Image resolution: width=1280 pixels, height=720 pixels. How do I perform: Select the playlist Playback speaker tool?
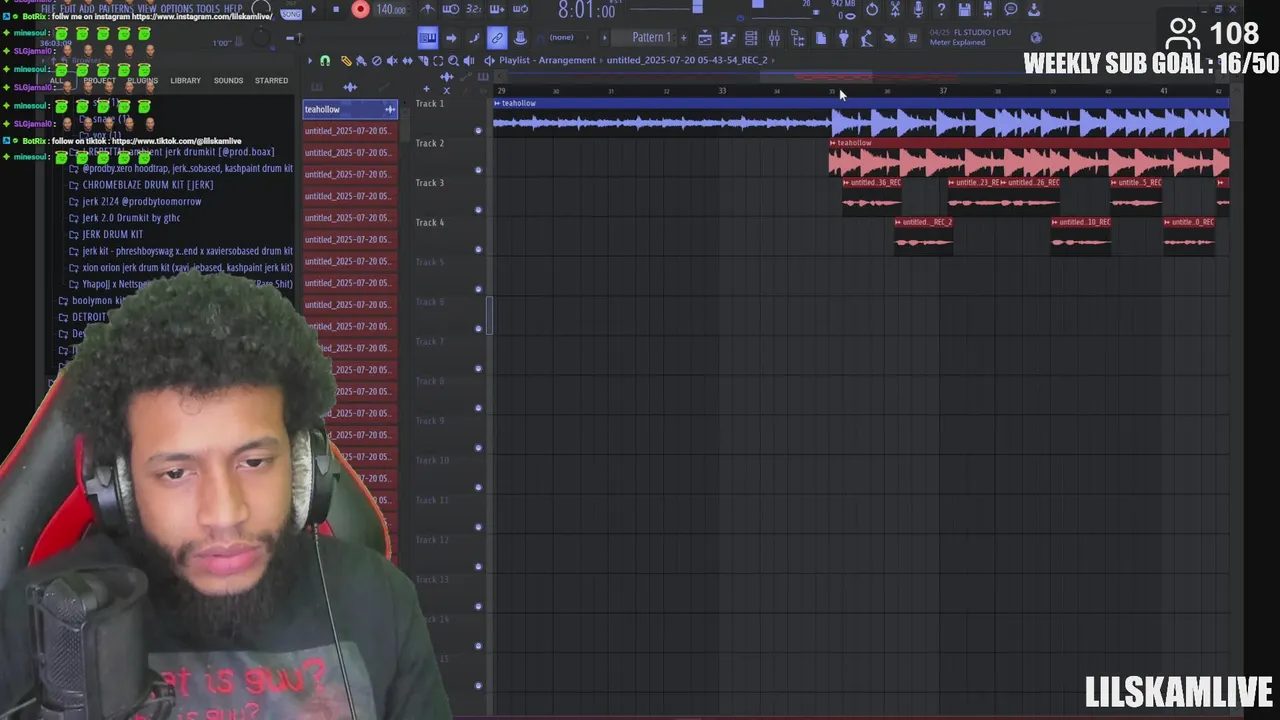[468, 61]
